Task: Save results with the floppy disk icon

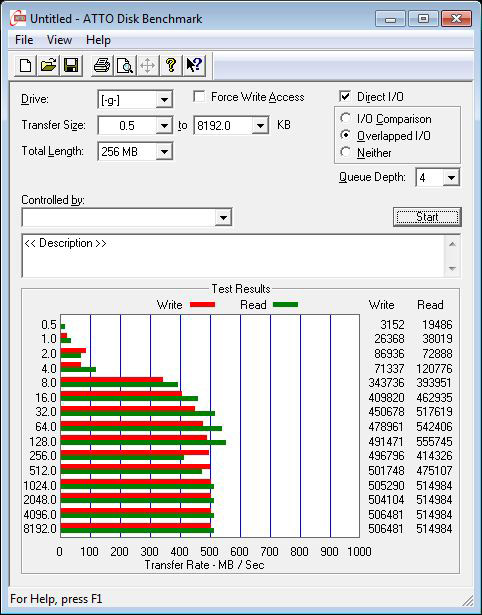Action: pyautogui.click(x=71, y=65)
